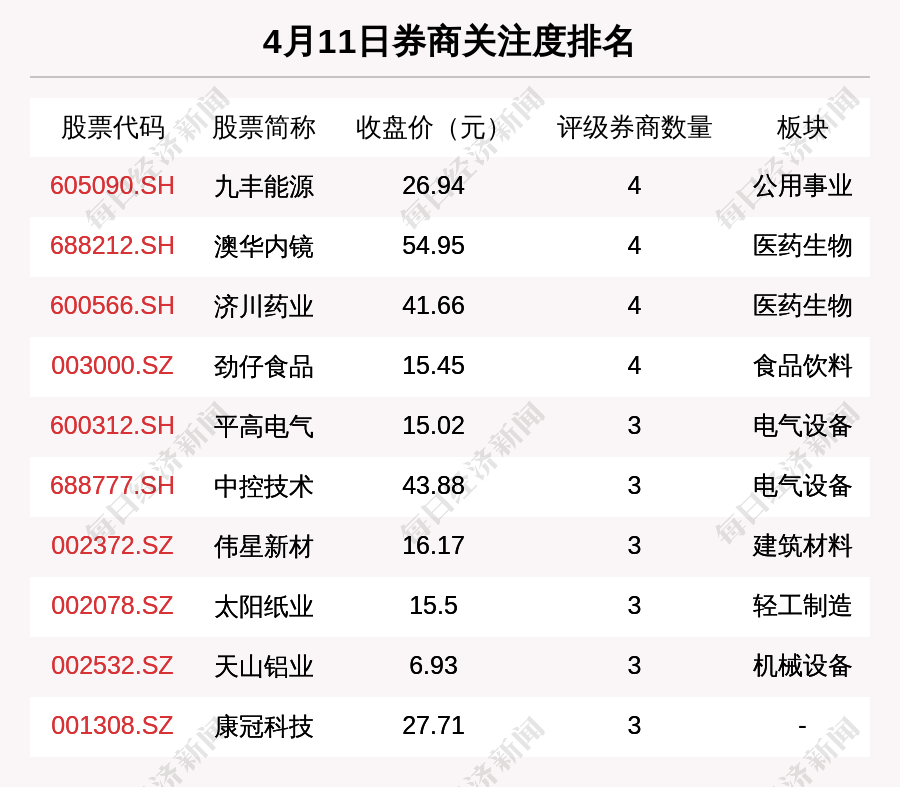Select closing price 27.71
The height and width of the screenshot is (787, 900).
(433, 726)
